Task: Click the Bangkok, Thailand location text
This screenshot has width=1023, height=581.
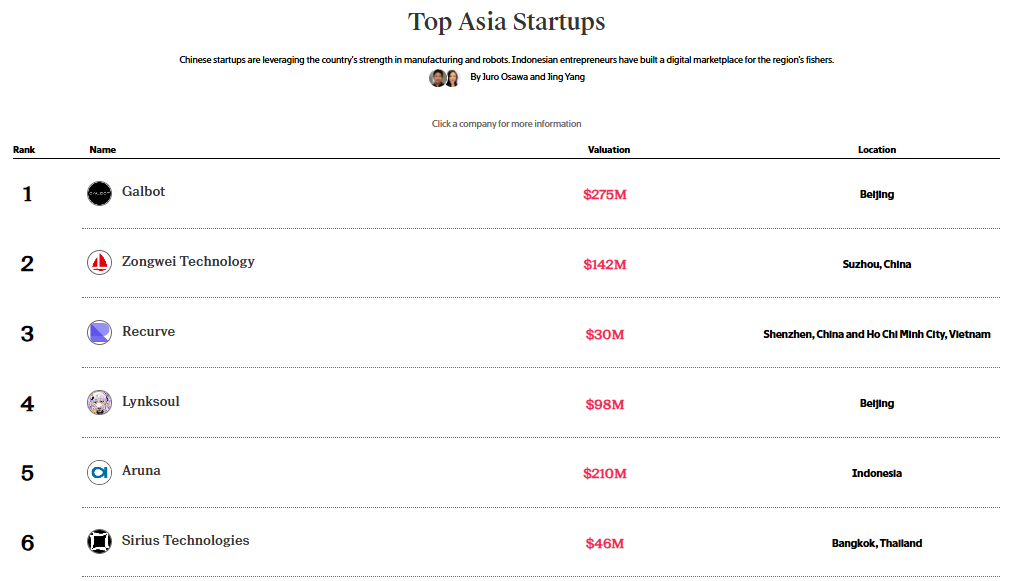Action: (x=877, y=544)
